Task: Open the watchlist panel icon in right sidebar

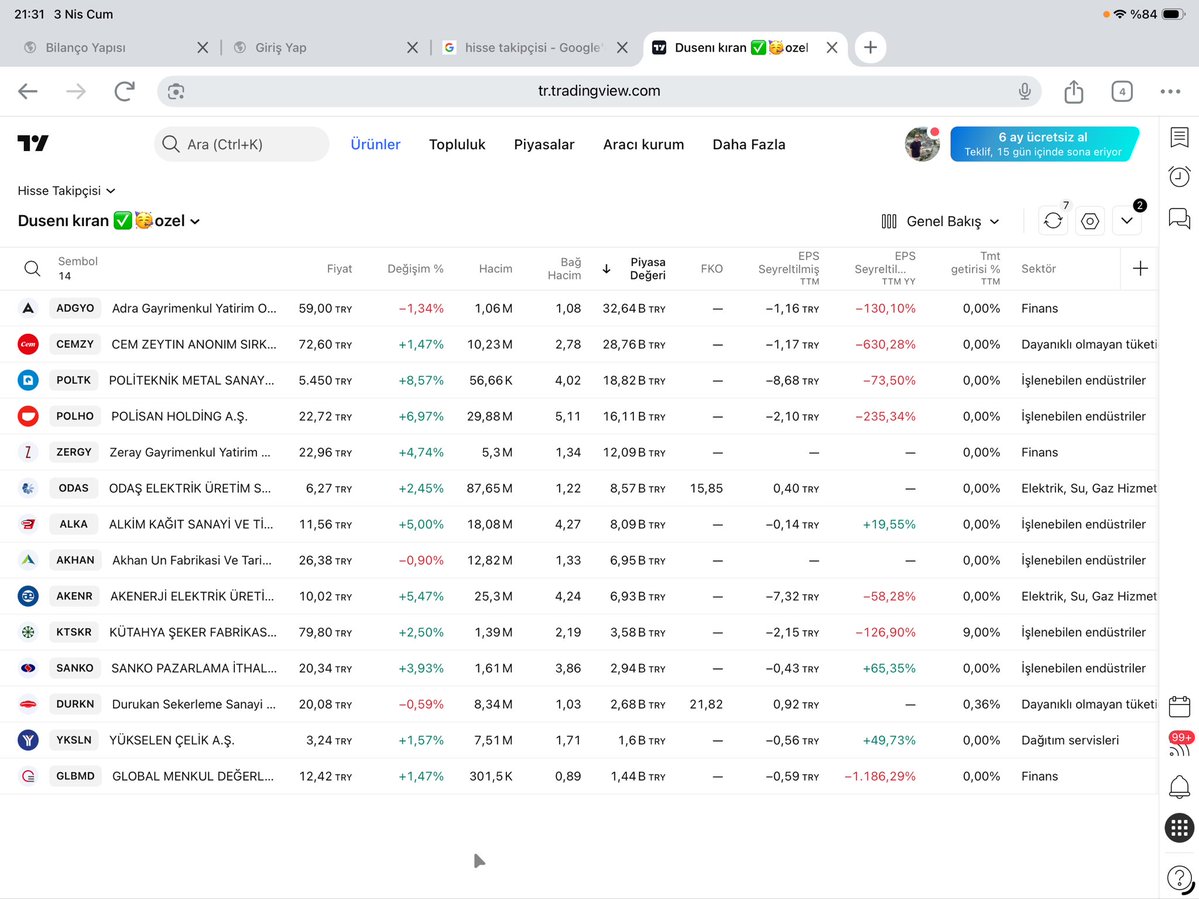Action: pos(1179,138)
